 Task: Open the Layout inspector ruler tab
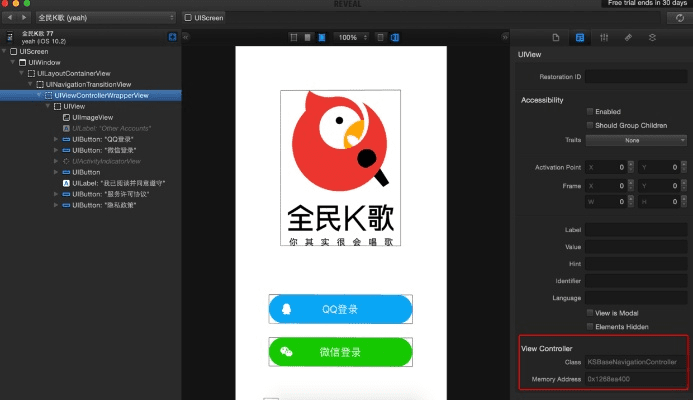tap(628, 38)
